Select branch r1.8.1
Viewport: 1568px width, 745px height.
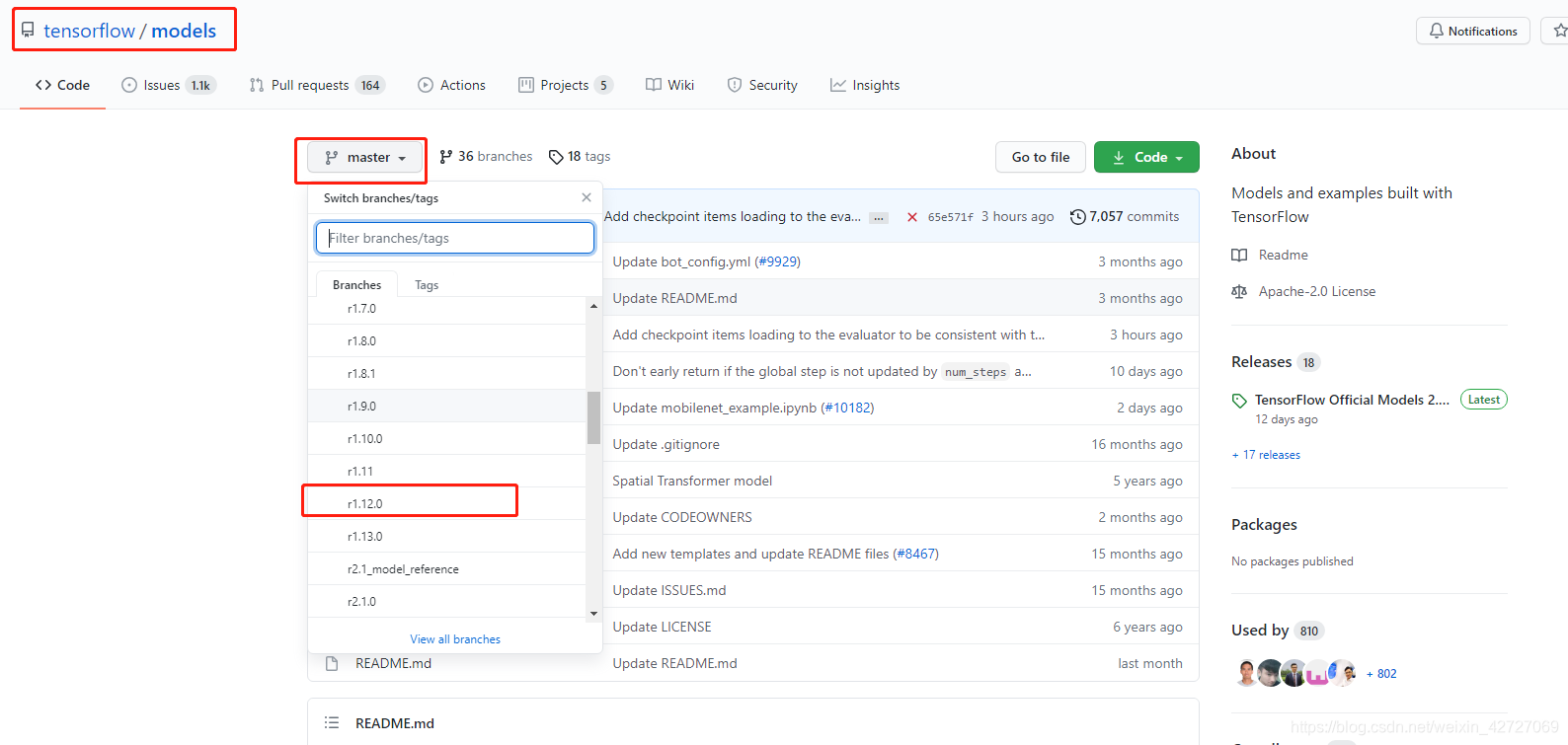(447, 374)
